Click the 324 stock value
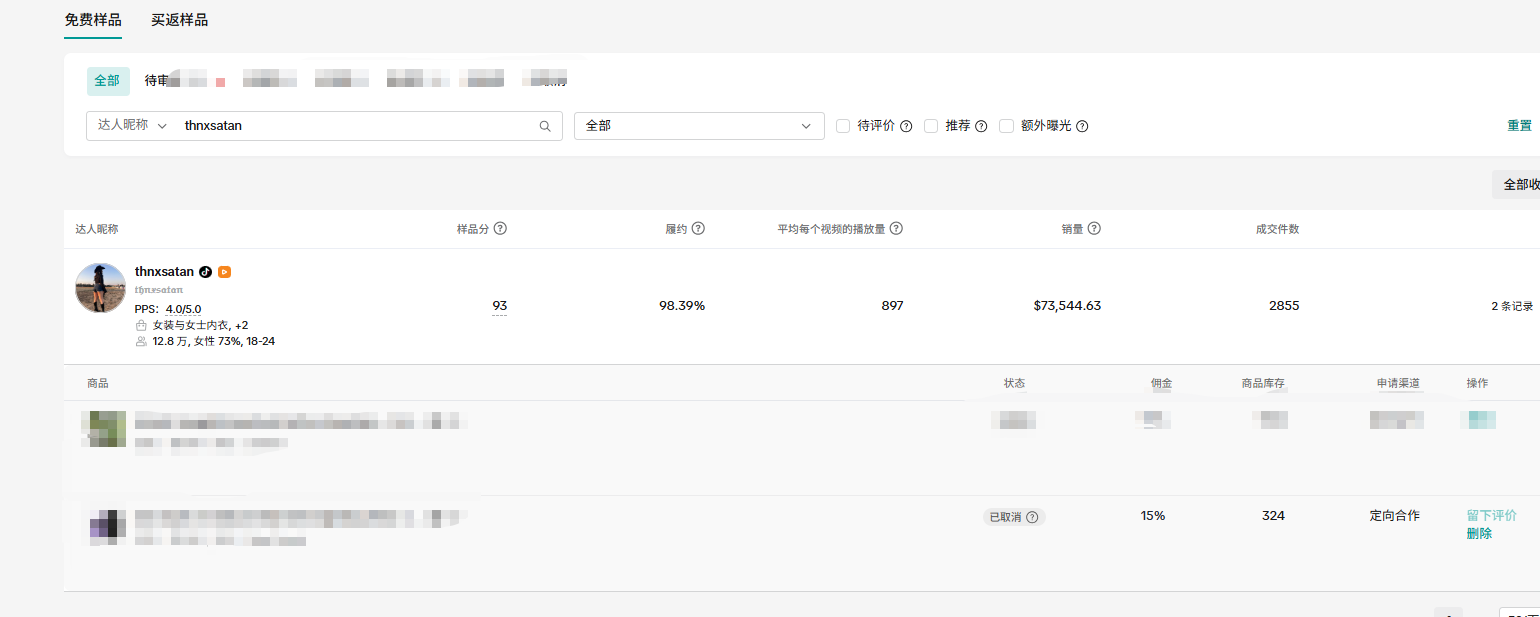The height and width of the screenshot is (617, 1540). tap(1273, 516)
